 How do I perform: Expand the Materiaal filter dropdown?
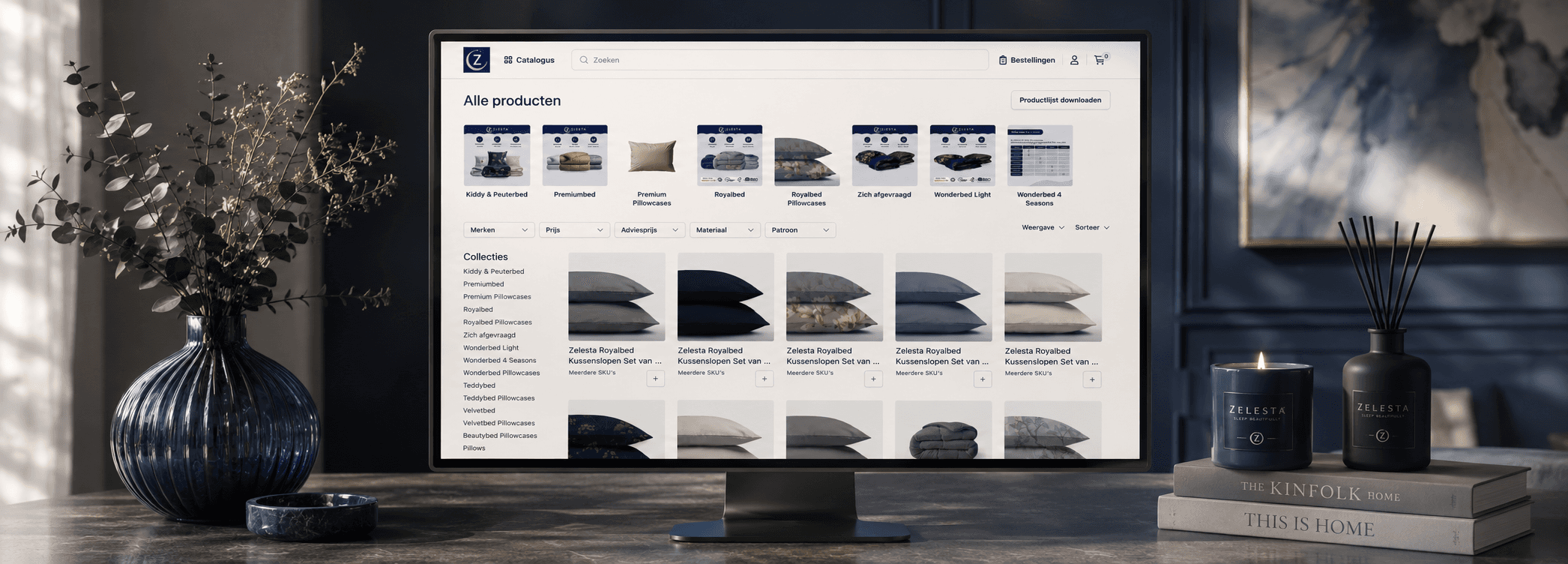[725, 230]
